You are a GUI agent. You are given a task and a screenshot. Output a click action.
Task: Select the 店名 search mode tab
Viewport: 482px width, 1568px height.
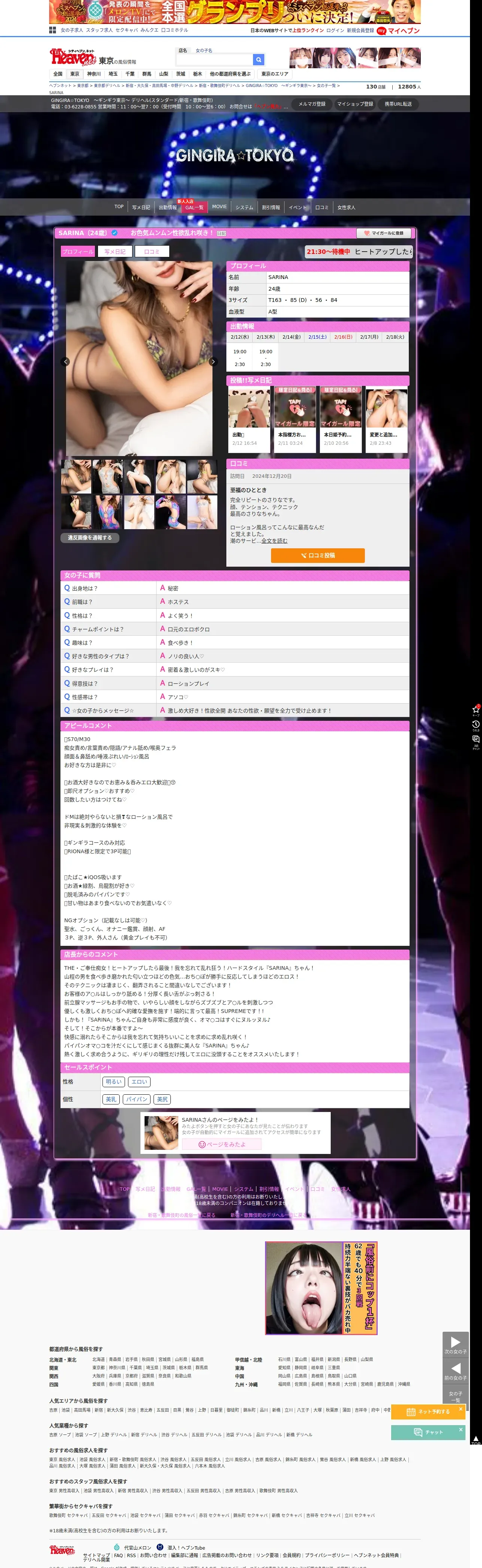183,51
